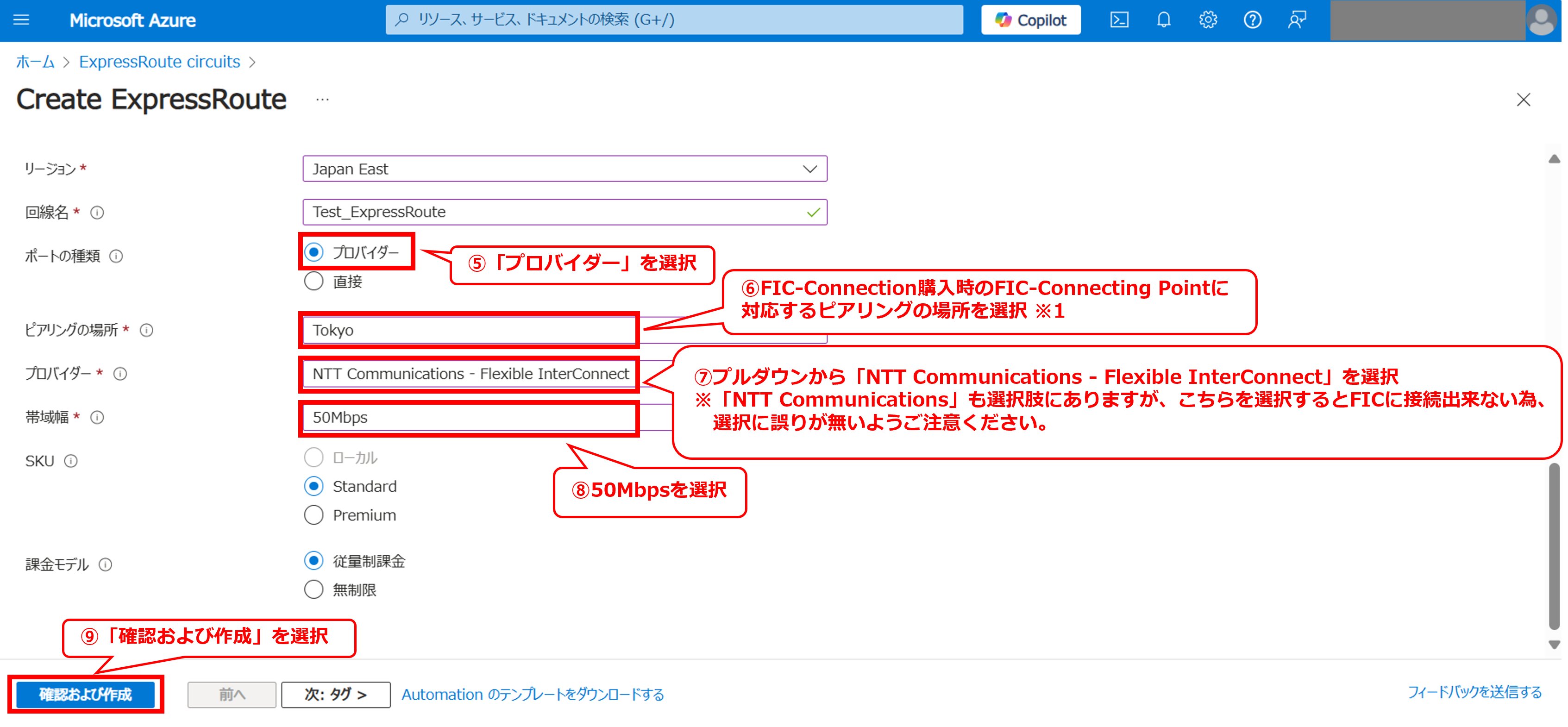Select the プロバイダー port type radio
This screenshot has width=1568, height=727.
click(x=314, y=252)
